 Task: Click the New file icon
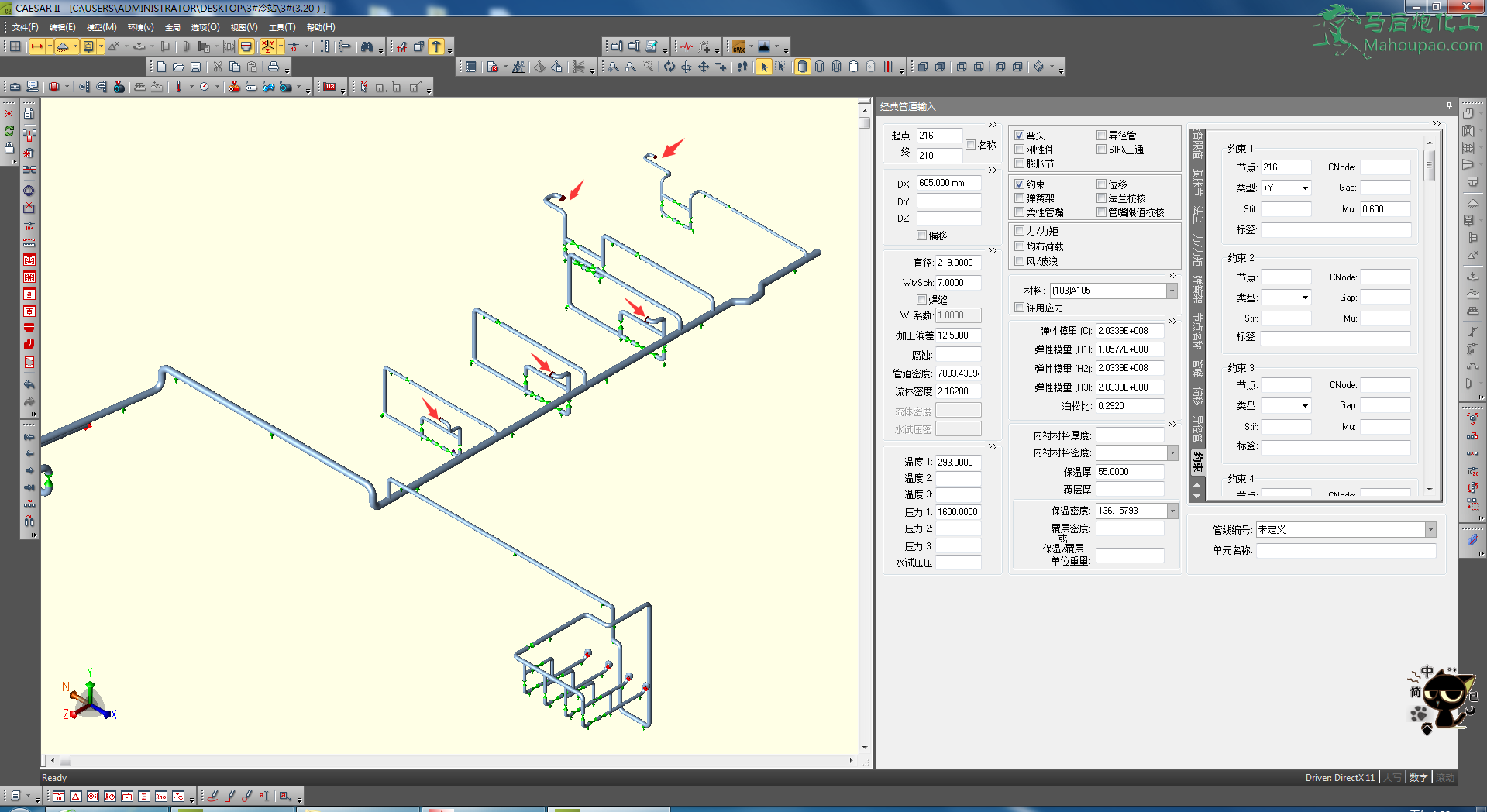[x=161, y=67]
